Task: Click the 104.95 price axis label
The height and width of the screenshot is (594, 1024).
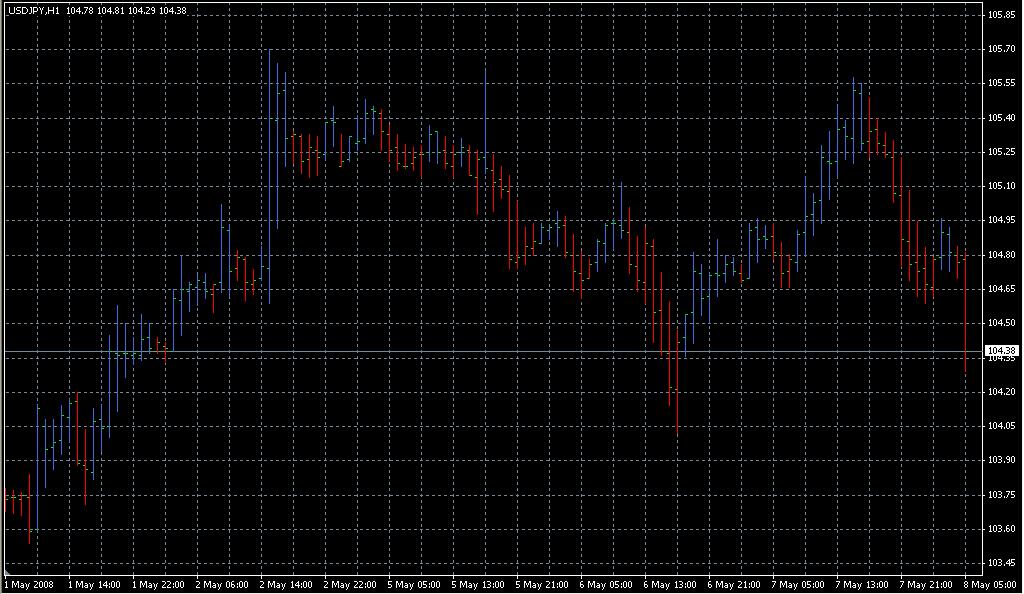Action: [1001, 220]
